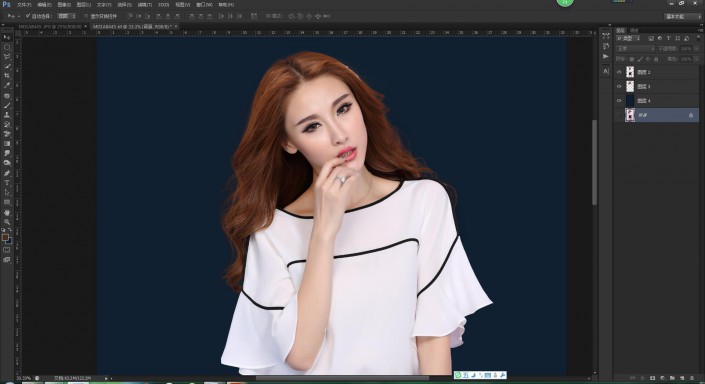Choose the Clone Stamp tool
The height and width of the screenshot is (384, 705).
[x=7, y=115]
